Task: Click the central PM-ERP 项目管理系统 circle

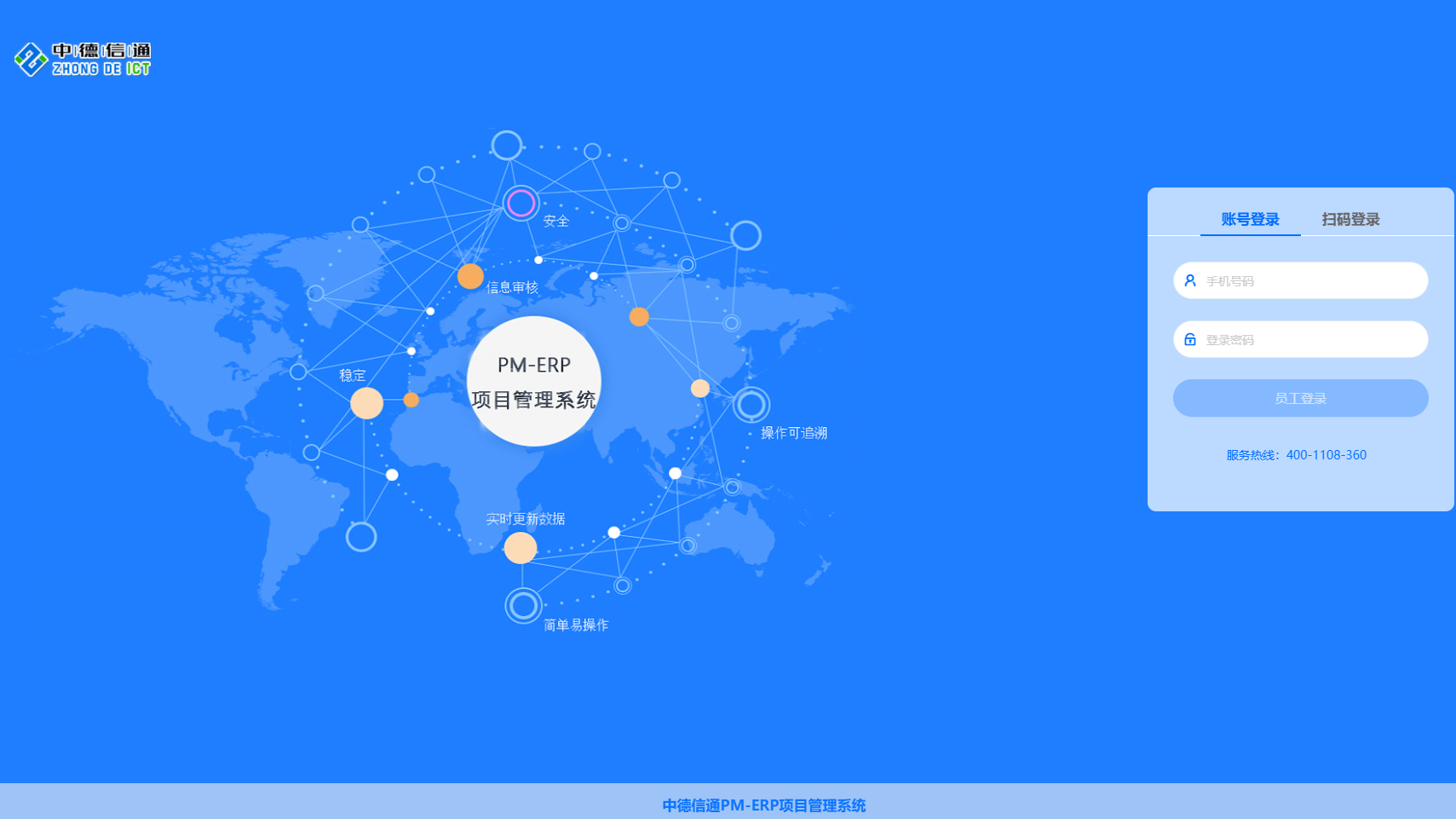Action: click(534, 381)
